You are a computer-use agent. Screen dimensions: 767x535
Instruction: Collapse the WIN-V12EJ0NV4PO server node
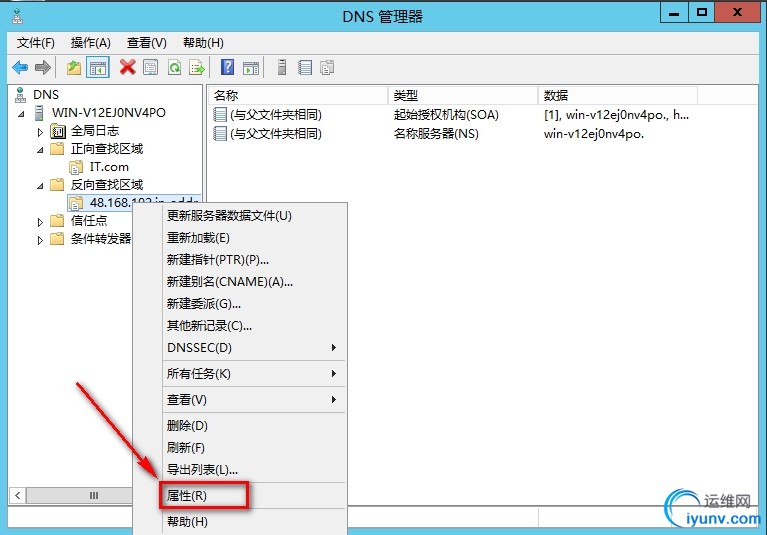point(22,114)
